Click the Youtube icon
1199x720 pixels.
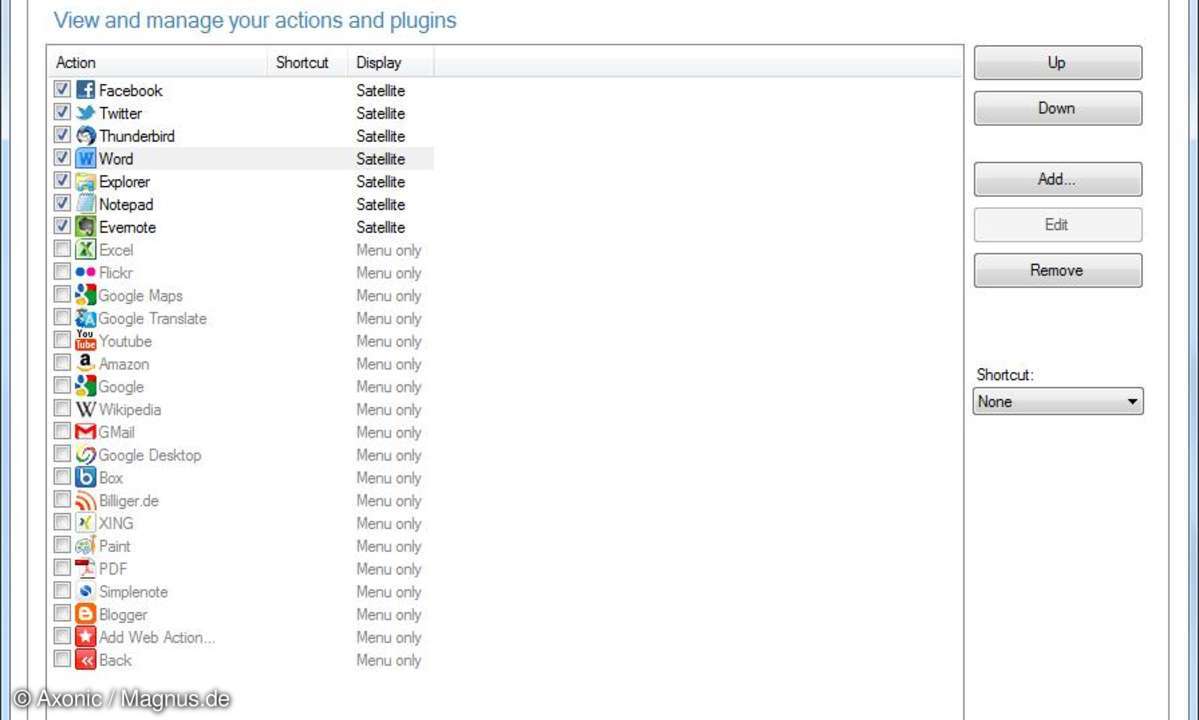pos(86,341)
